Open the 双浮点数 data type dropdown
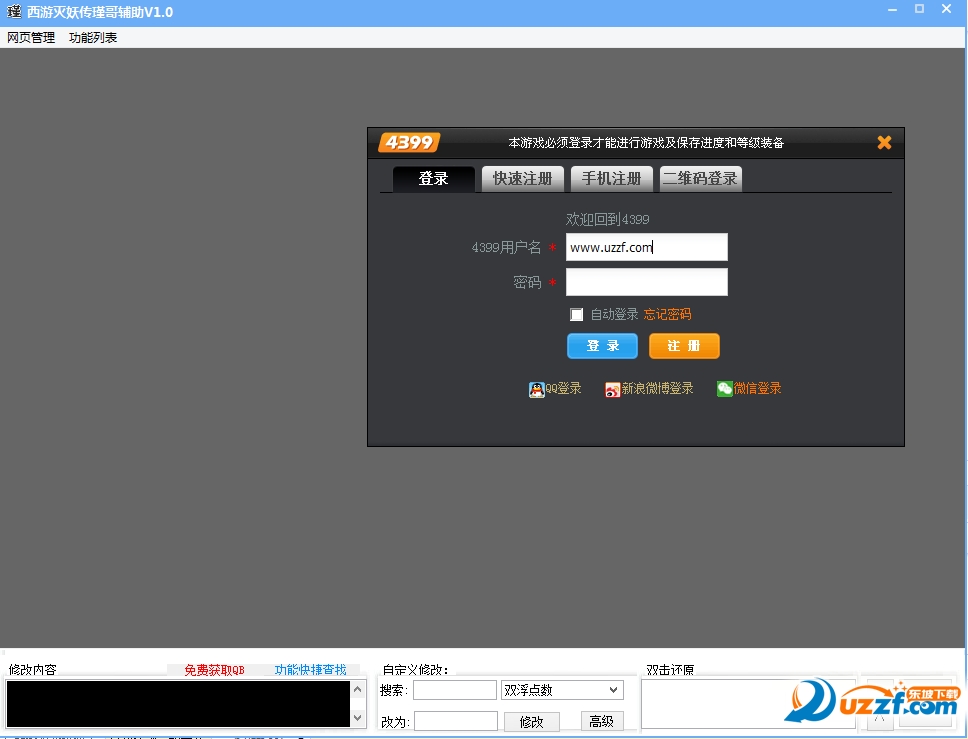This screenshot has height=739, width=968. click(x=562, y=690)
